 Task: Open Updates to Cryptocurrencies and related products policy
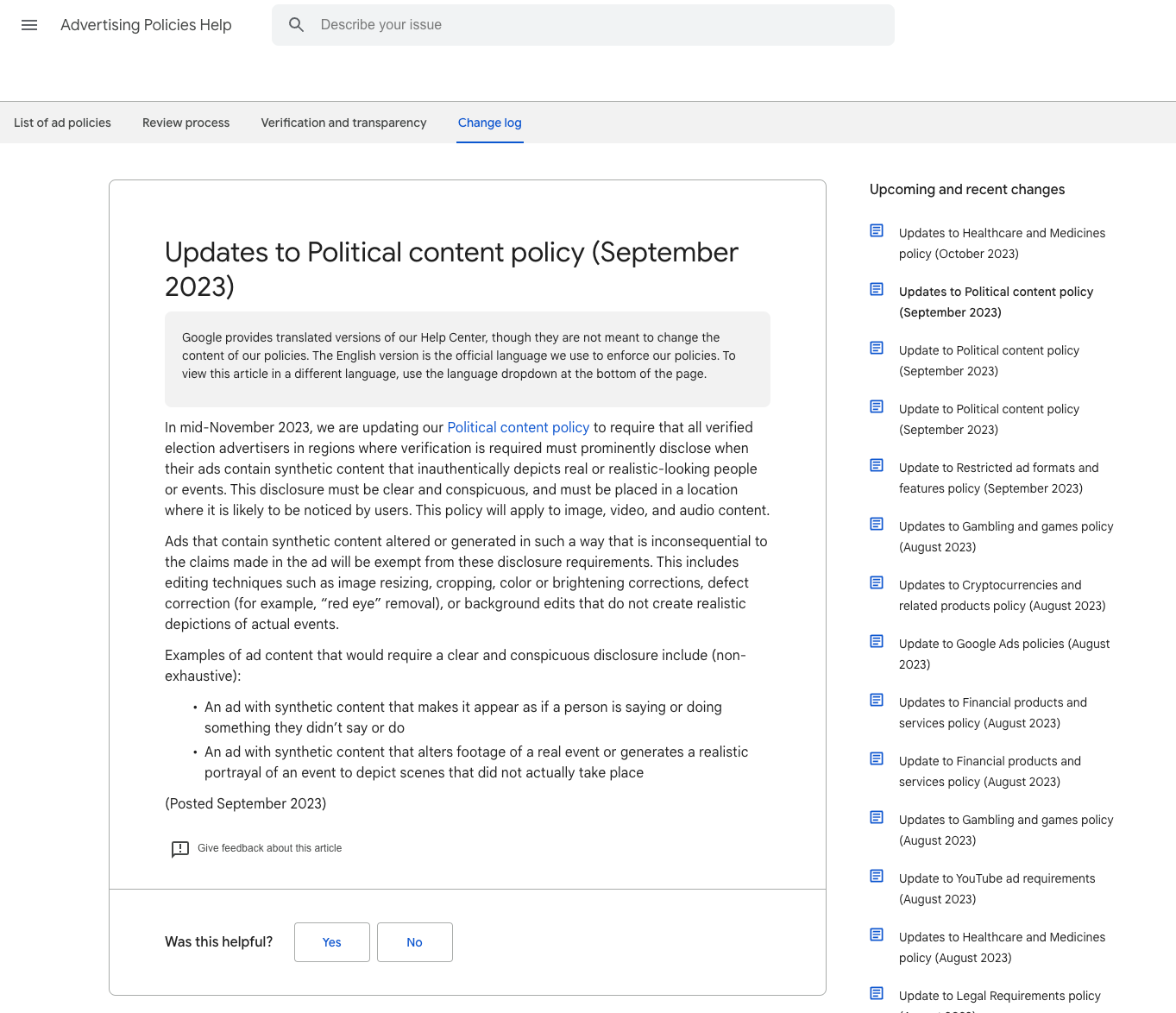coord(1002,595)
